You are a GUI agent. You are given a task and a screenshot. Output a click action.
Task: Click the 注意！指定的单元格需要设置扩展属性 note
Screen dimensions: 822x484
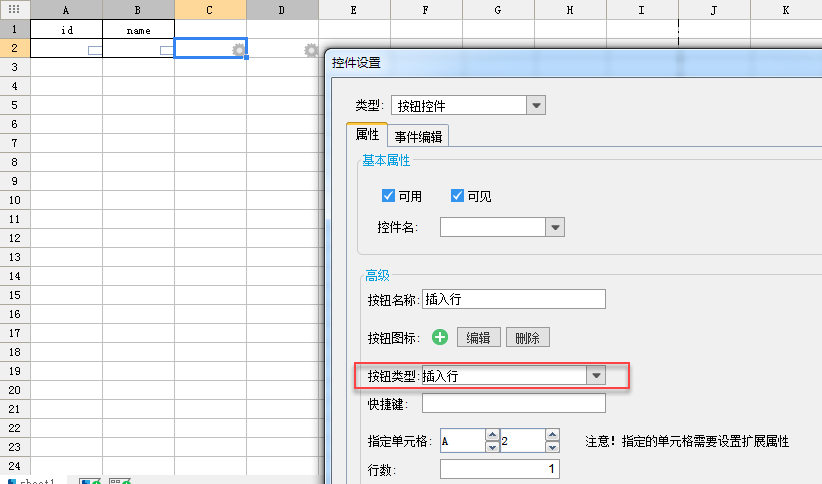[x=687, y=442]
